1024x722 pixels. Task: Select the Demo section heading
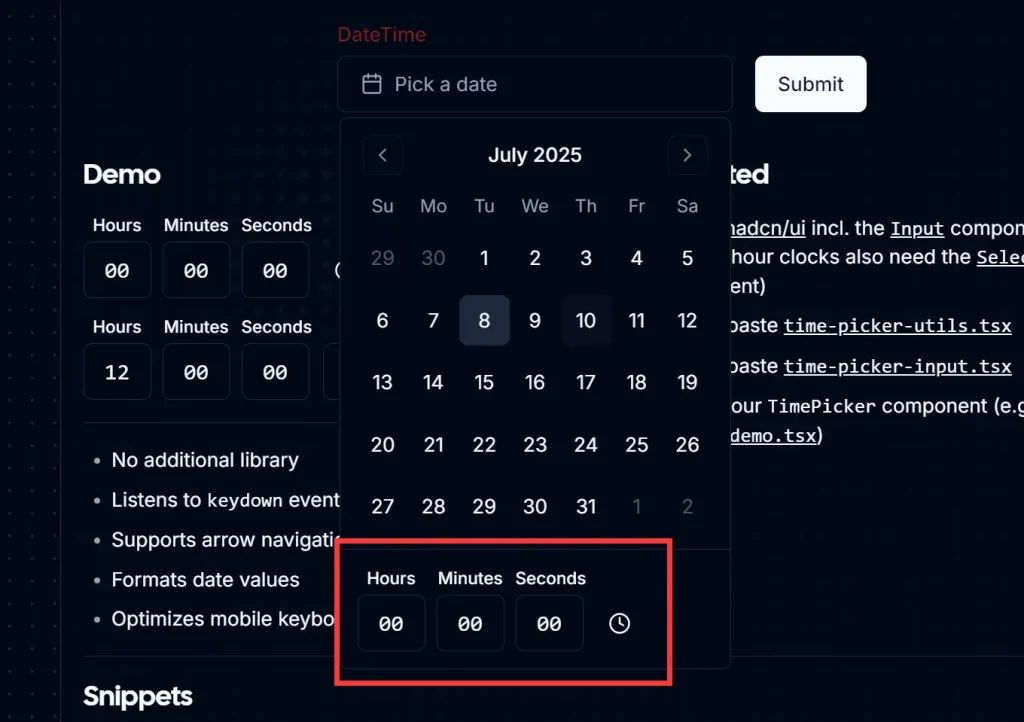(121, 174)
